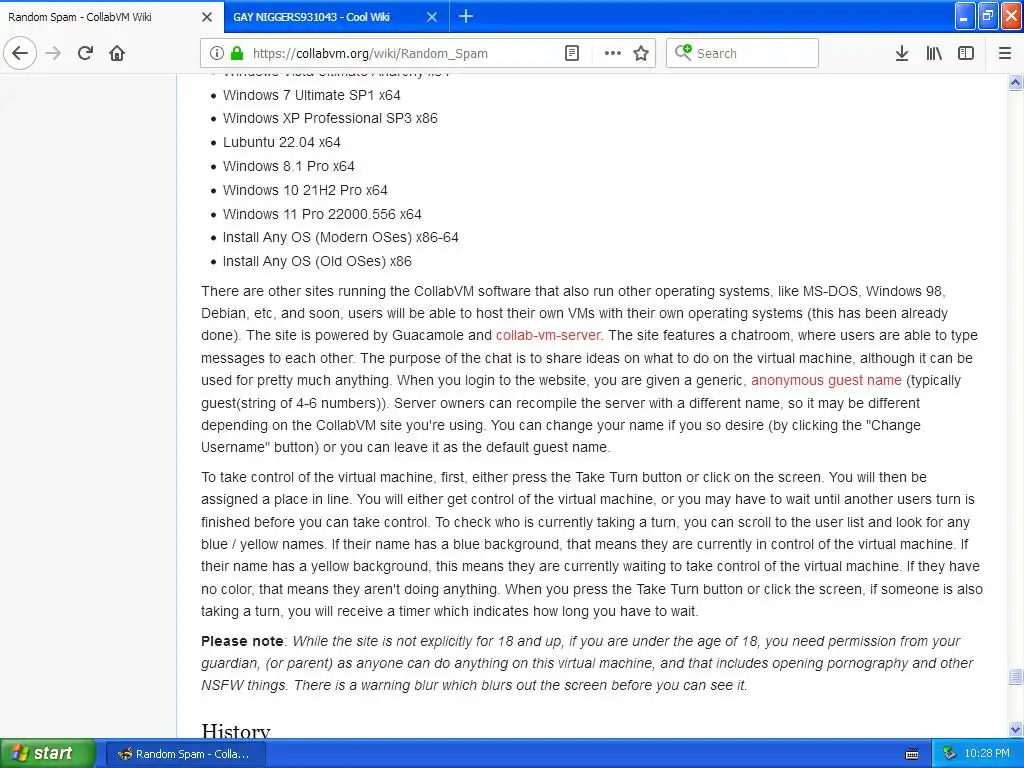Viewport: 1024px width, 768px height.
Task: Click the system tray notification icon
Action: click(x=950, y=754)
